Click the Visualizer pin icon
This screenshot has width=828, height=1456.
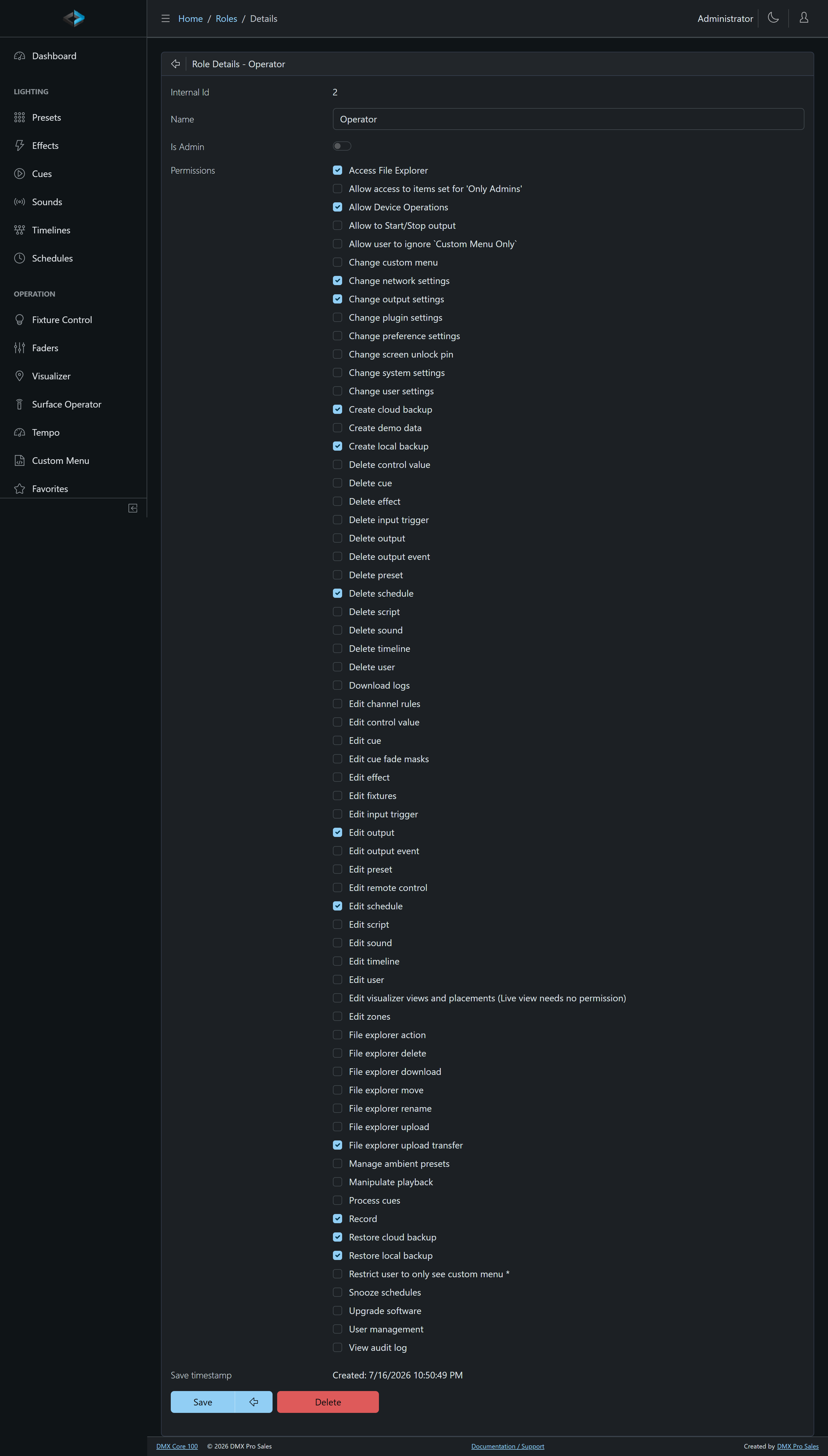click(x=19, y=376)
